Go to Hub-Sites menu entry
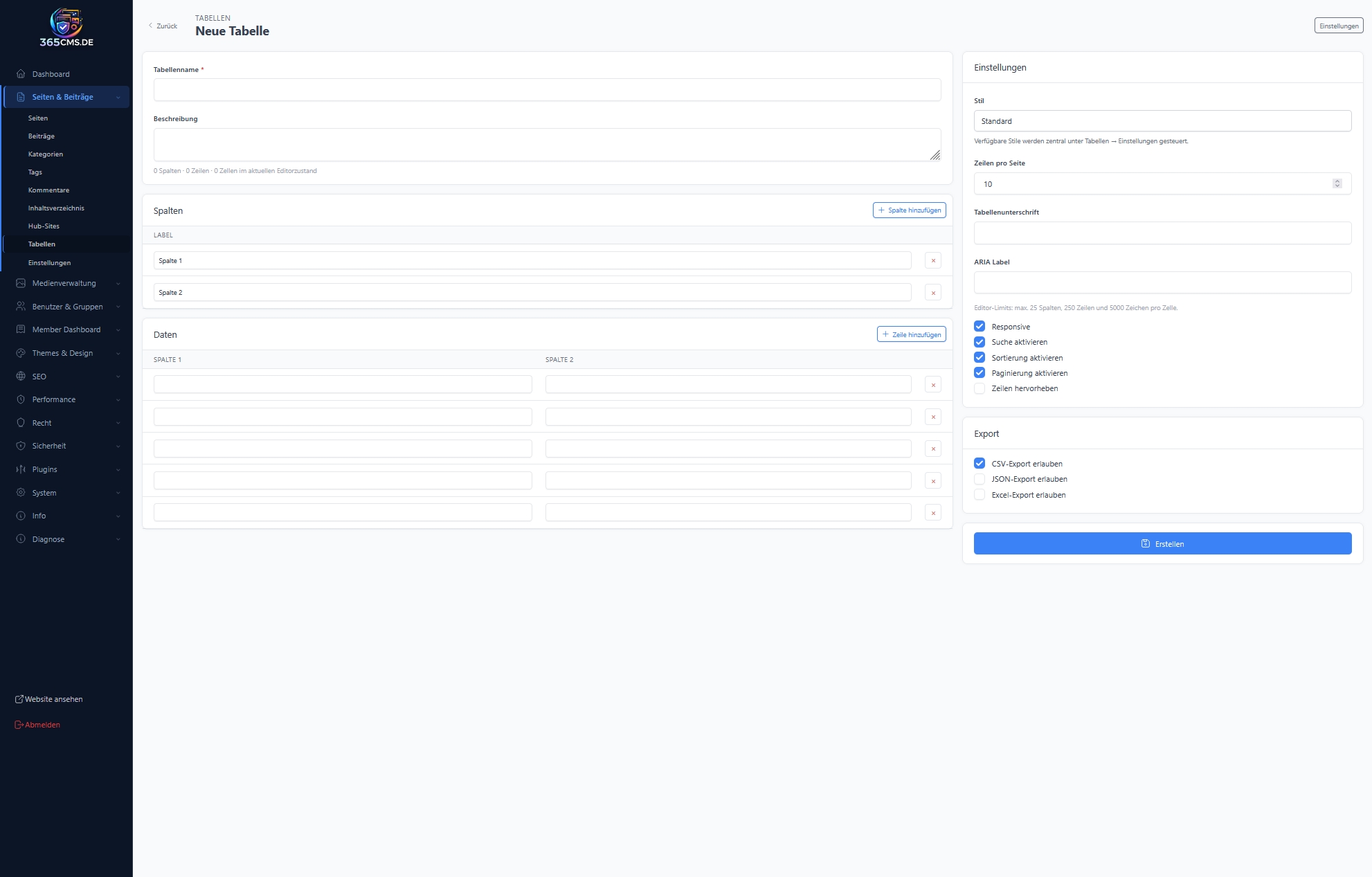Image resolution: width=1372 pixels, height=877 pixels. tap(44, 226)
